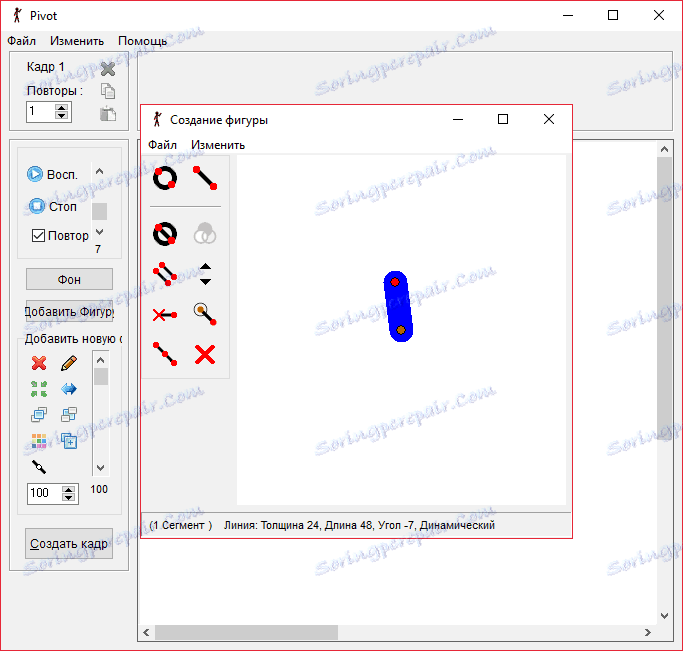Click speed slider down arrow above 7
The width and height of the screenshot is (683, 651).
pyautogui.click(x=99, y=232)
